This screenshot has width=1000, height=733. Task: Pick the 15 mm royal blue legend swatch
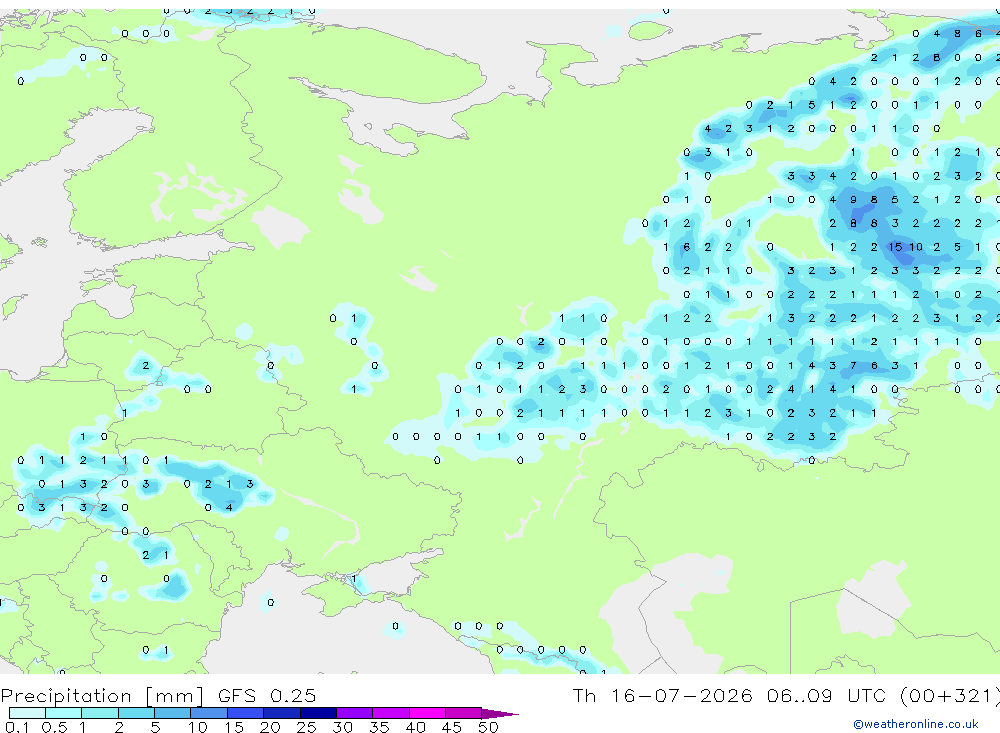coord(245,713)
